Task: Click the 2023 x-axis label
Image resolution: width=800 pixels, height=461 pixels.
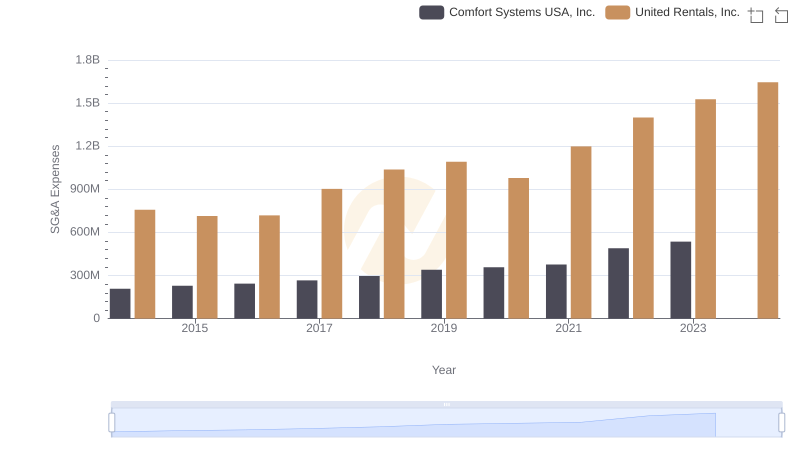Action: (693, 328)
